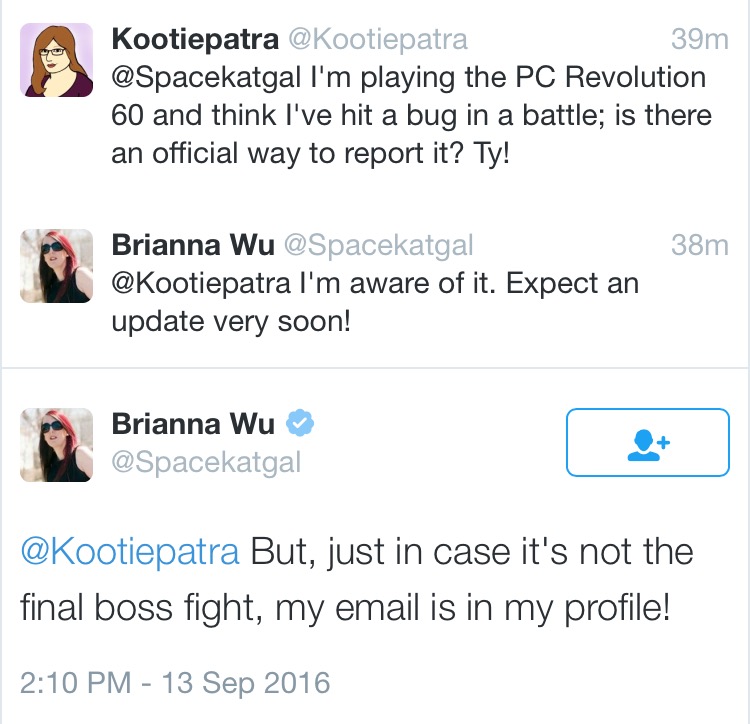
Task: Click the 38m timestamp
Action: point(700,245)
